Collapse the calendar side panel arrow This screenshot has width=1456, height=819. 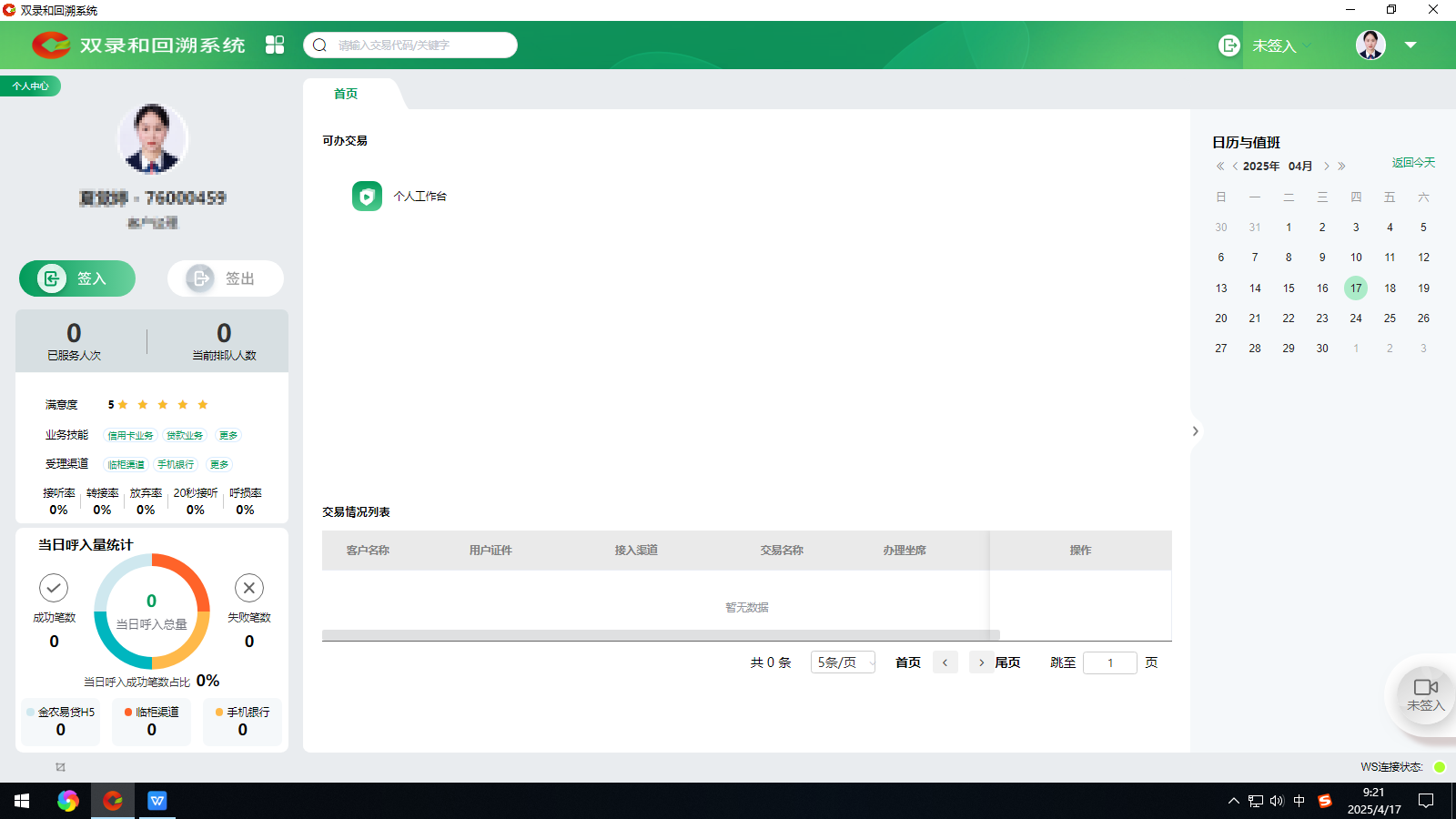coord(1195,431)
